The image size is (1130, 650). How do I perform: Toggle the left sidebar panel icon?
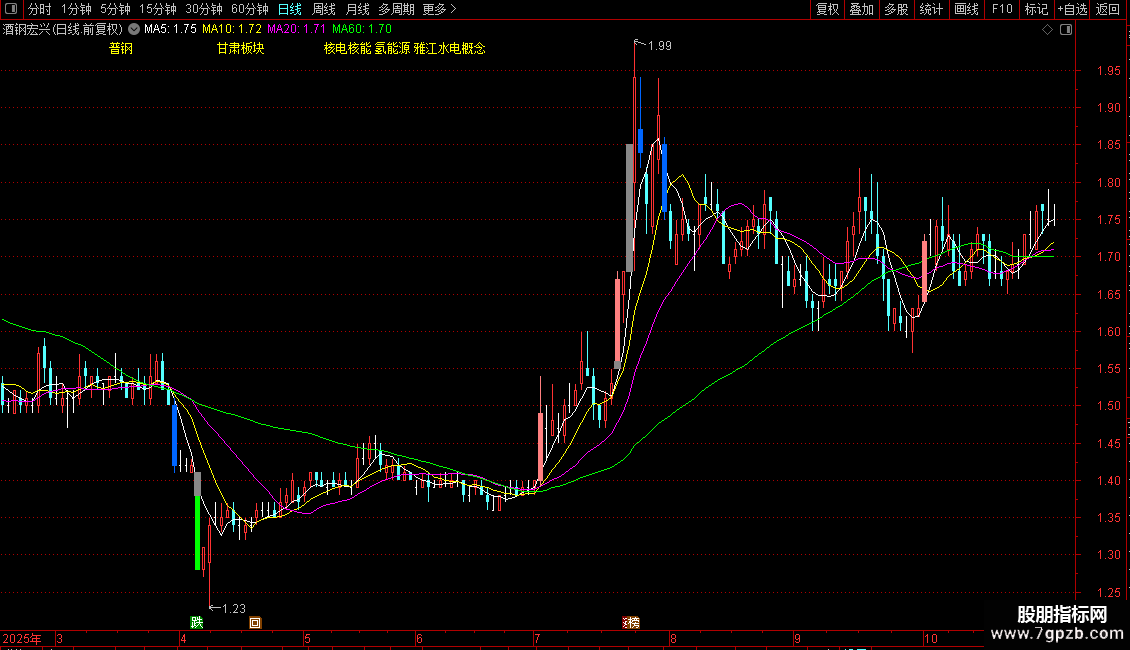pyautogui.click(x=11, y=9)
